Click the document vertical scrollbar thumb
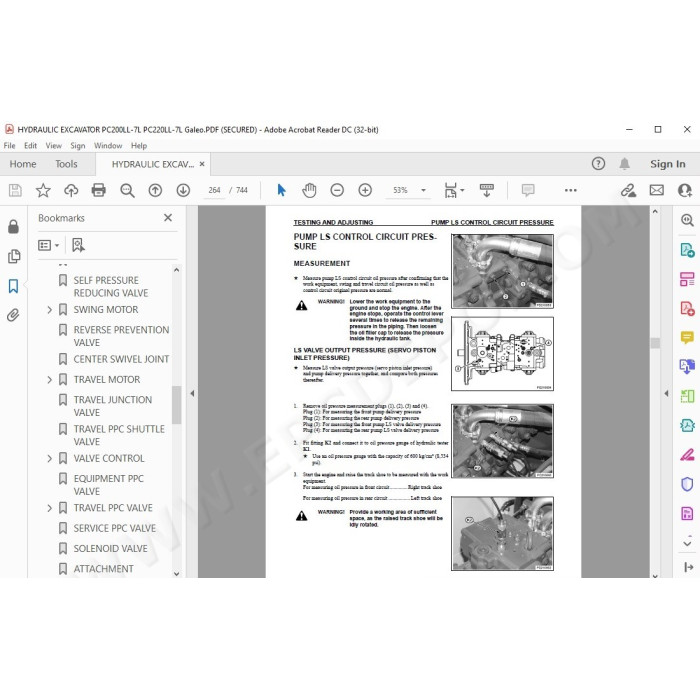700x700 pixels. (655, 343)
